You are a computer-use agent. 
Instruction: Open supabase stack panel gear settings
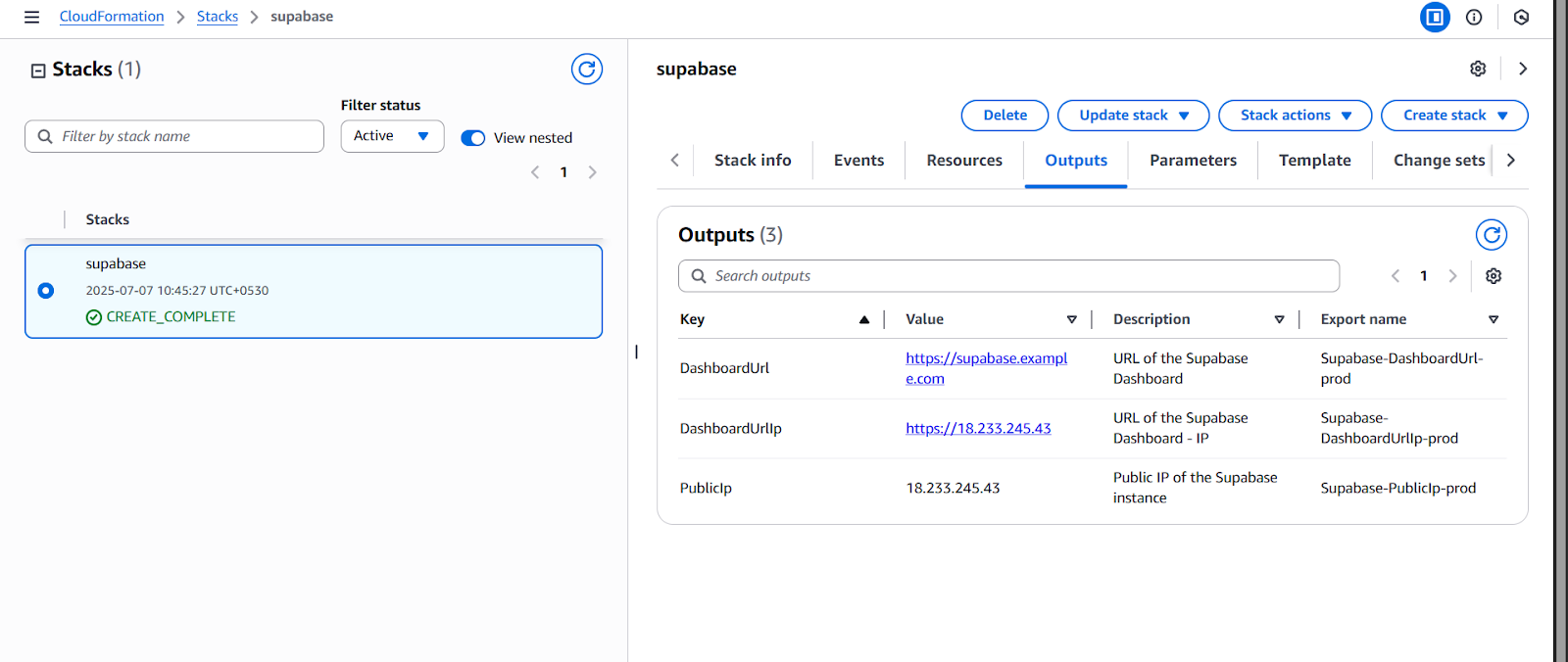(x=1478, y=69)
